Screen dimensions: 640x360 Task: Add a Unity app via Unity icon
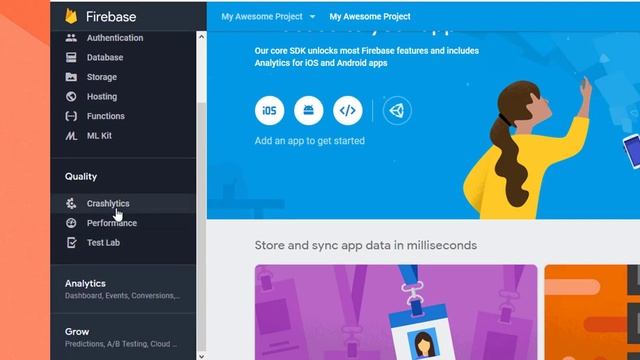pyautogui.click(x=397, y=110)
